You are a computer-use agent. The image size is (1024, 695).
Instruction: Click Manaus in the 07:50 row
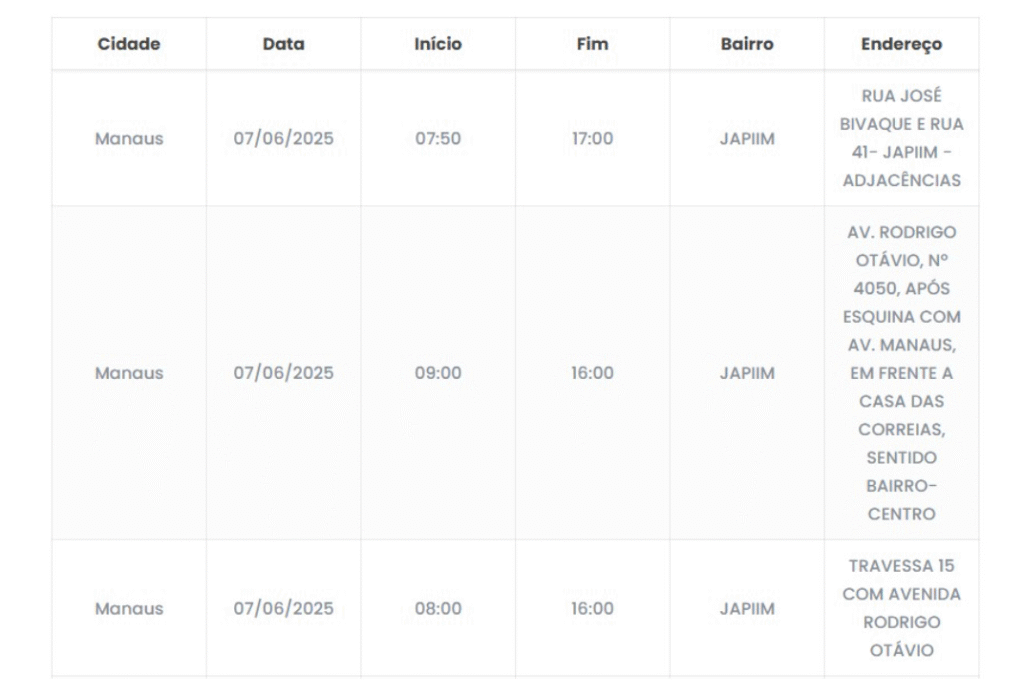pyautogui.click(x=129, y=139)
